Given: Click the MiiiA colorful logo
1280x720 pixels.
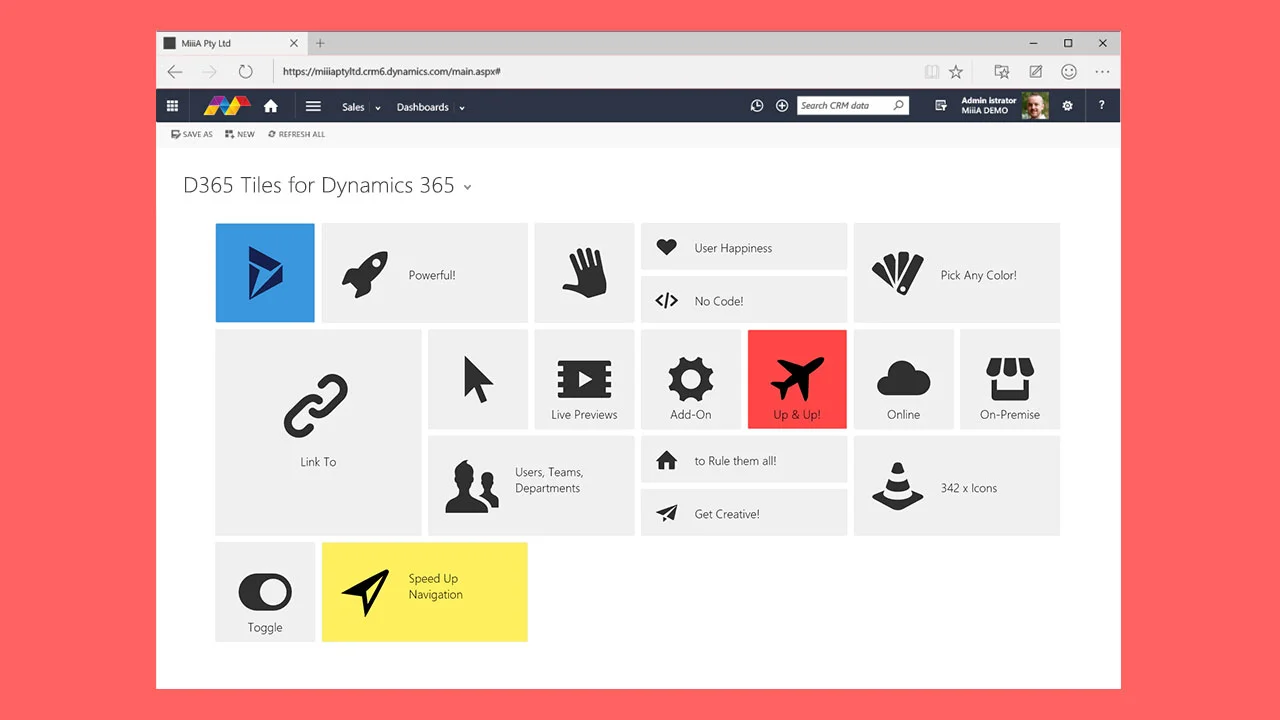Looking at the screenshot, I should coord(226,105).
